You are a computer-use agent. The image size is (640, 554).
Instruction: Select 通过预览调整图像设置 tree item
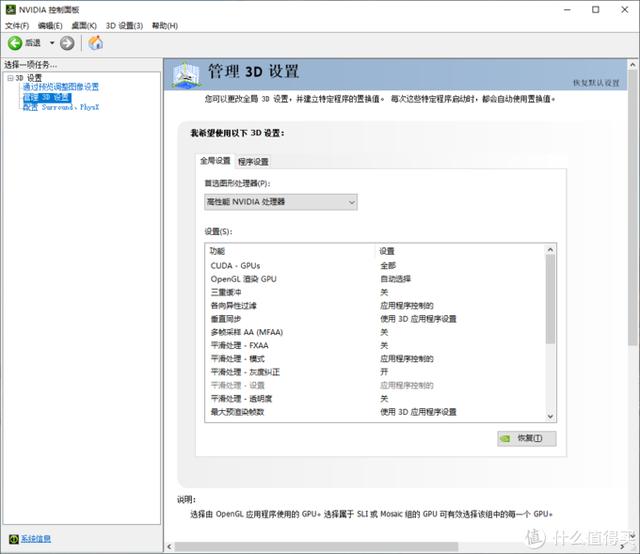tap(61, 87)
